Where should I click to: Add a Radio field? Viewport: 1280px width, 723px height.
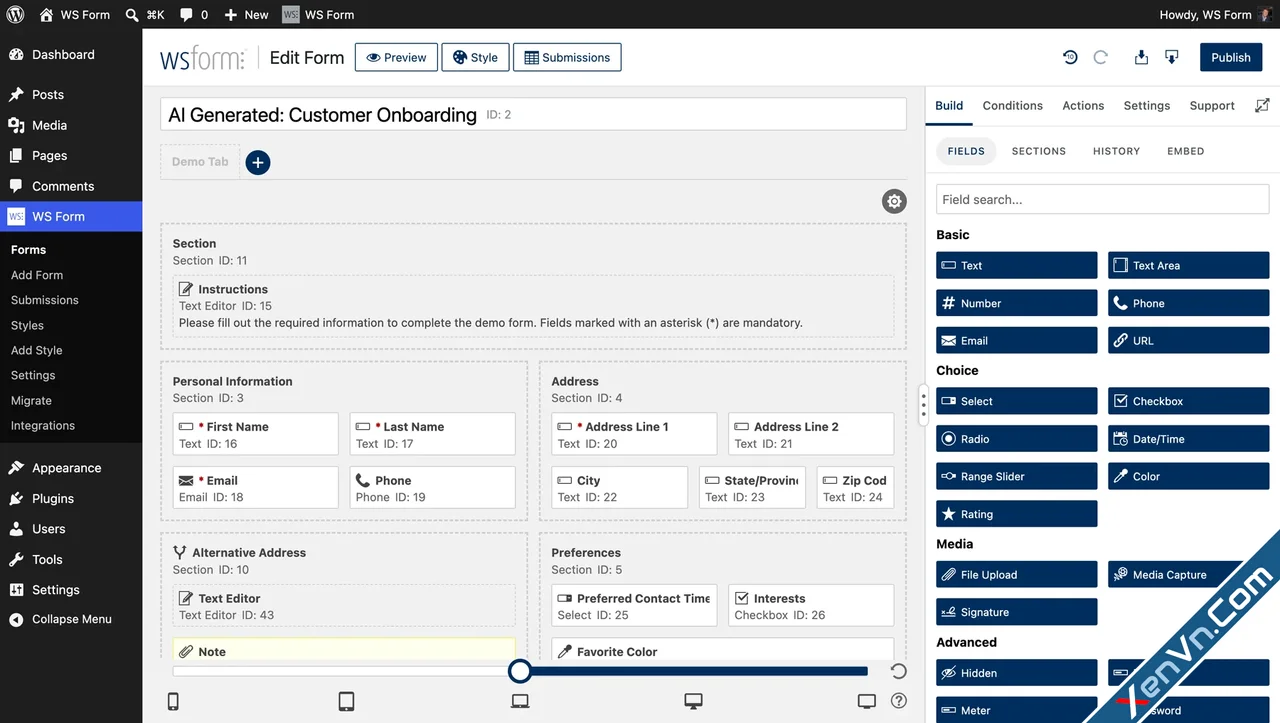coord(1016,439)
